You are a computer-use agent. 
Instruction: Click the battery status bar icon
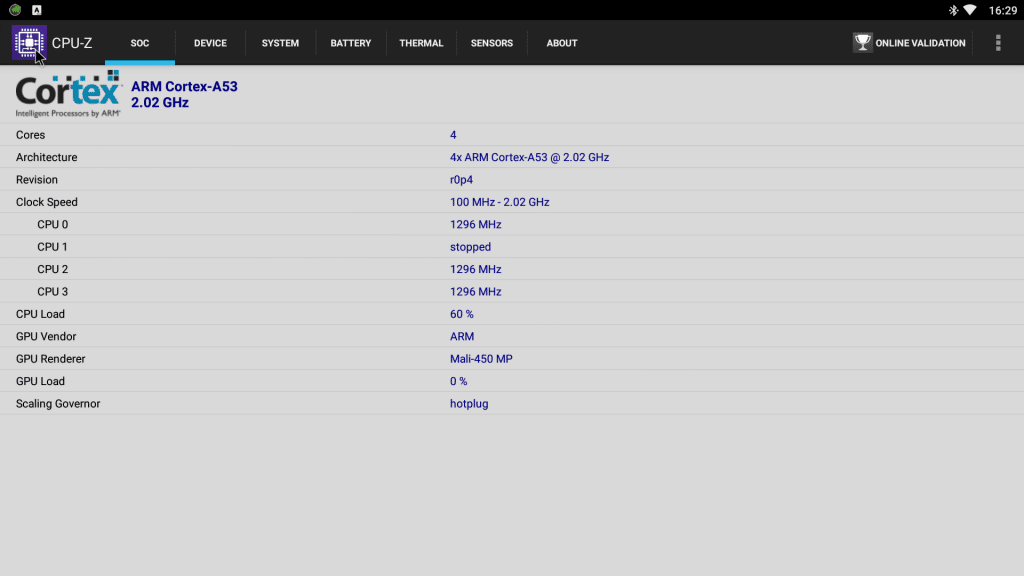[984, 10]
